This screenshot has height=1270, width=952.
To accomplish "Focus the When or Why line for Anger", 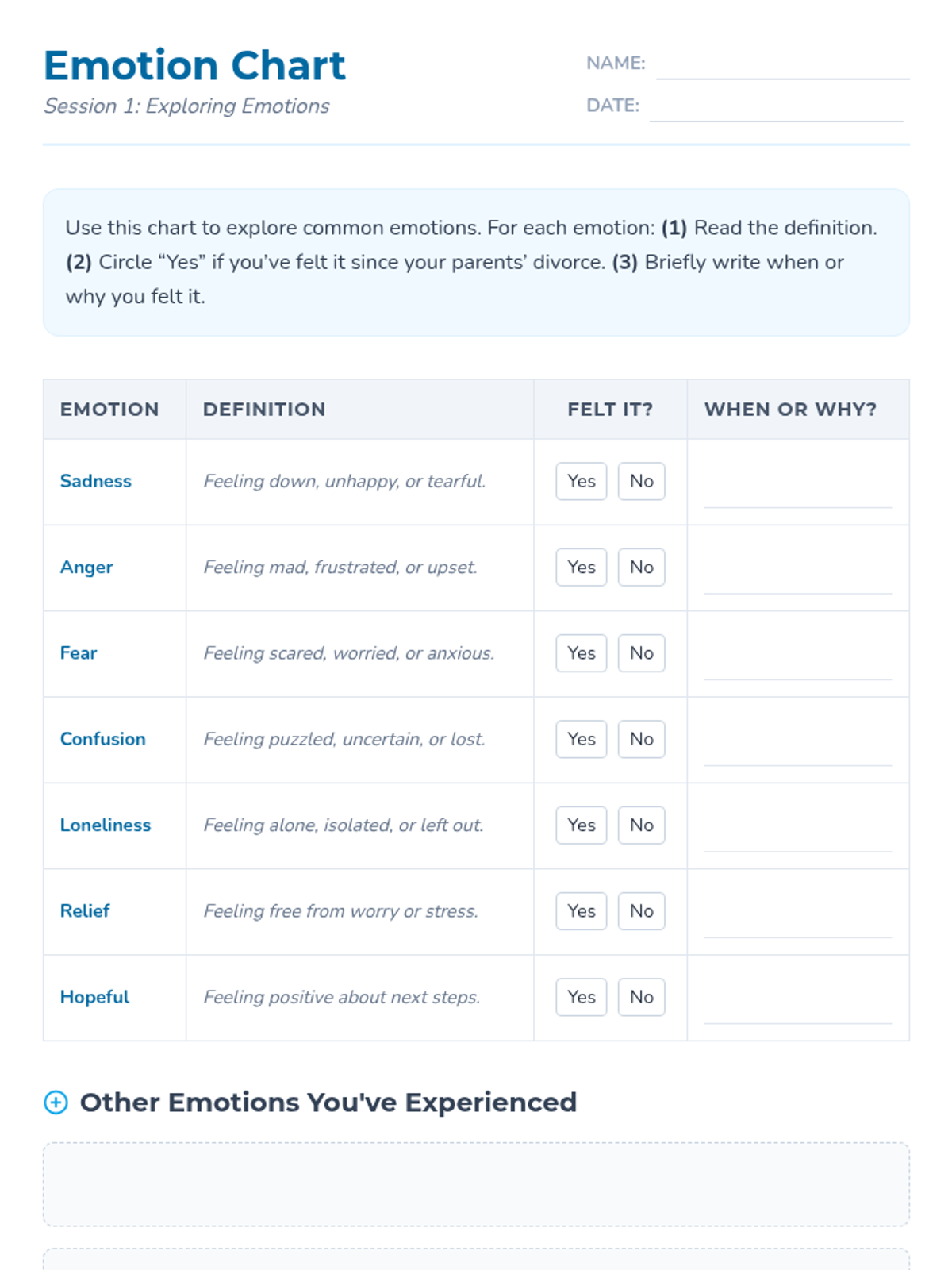I will tap(797, 579).
